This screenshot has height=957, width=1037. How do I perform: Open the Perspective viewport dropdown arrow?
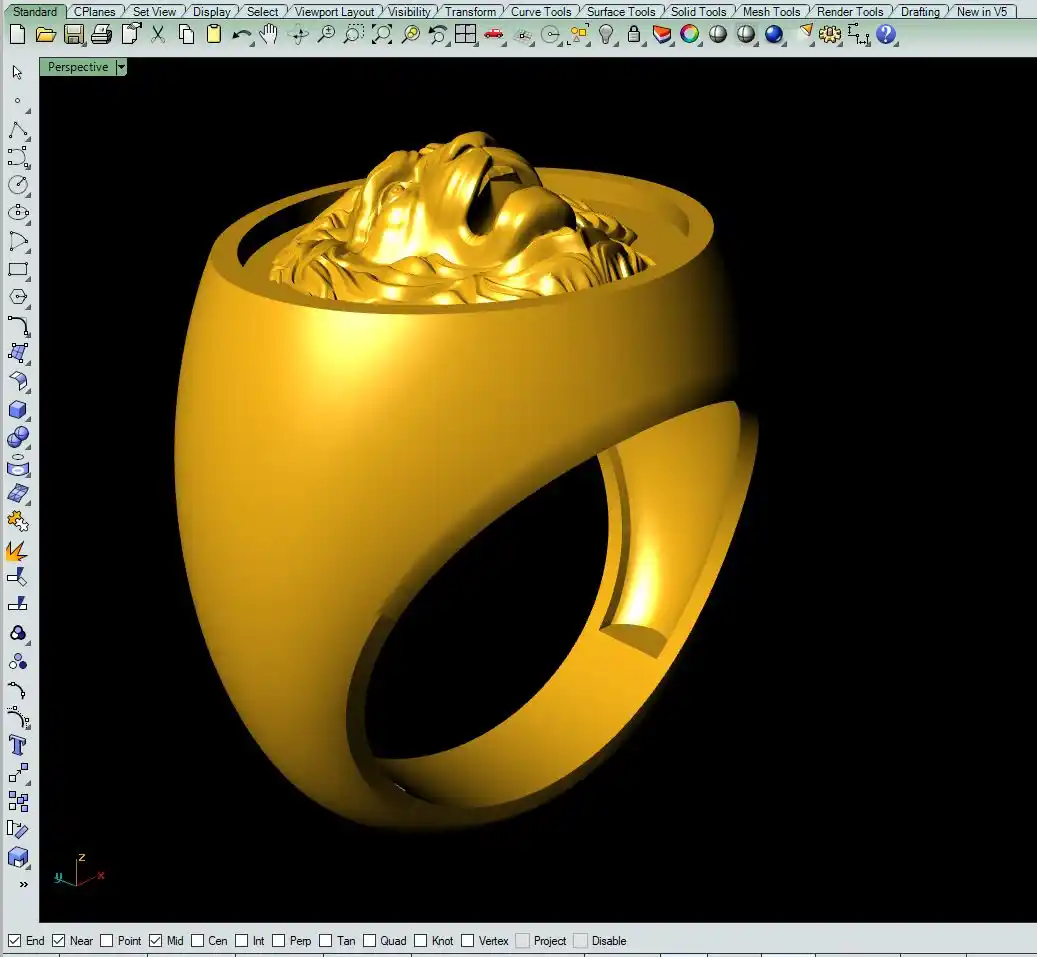tap(122, 67)
